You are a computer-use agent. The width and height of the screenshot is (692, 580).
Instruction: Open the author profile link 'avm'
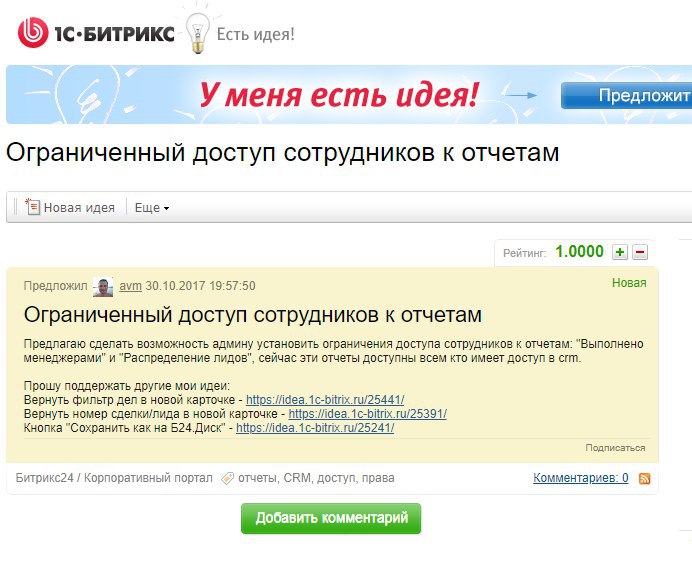click(130, 286)
